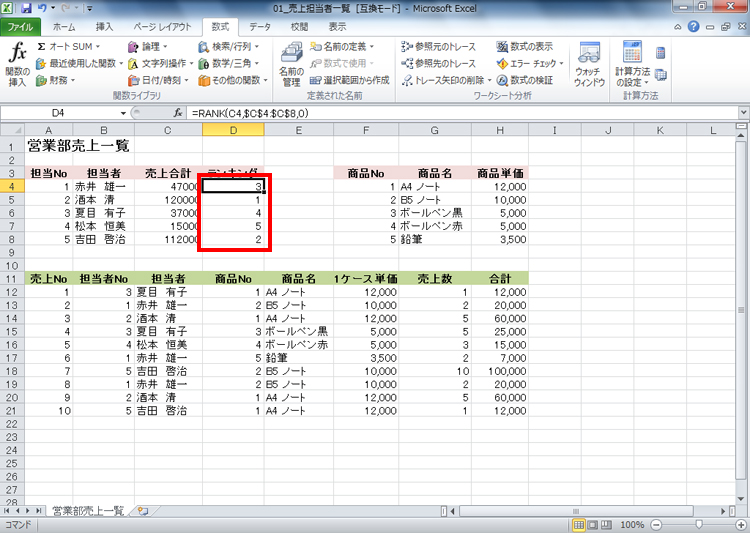750x533 pixels.
Task: Click the fx icon beside formula bar
Action: [178, 113]
